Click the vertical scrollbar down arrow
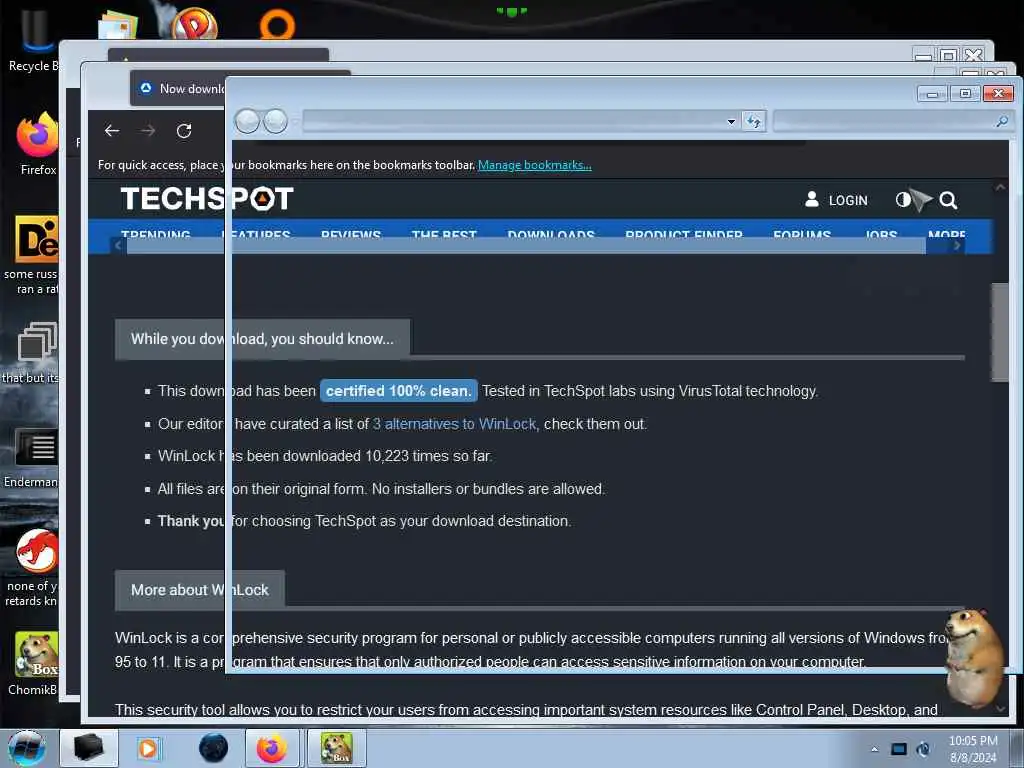Screen dimensions: 1024x768 click(1000, 709)
